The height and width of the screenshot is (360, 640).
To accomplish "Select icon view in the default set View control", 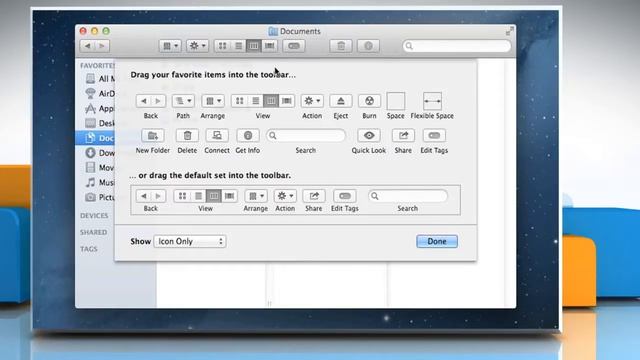I will 182,196.
